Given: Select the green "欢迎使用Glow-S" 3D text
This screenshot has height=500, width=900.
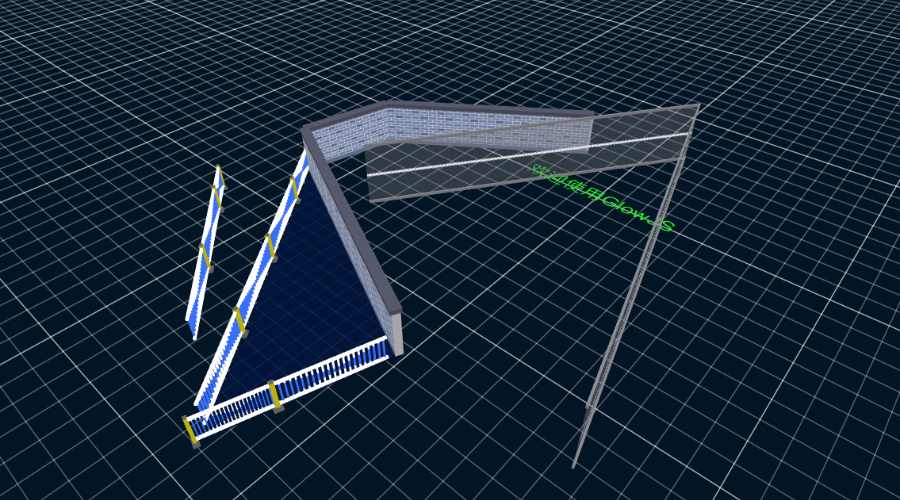Looking at the screenshot, I should point(601,199).
